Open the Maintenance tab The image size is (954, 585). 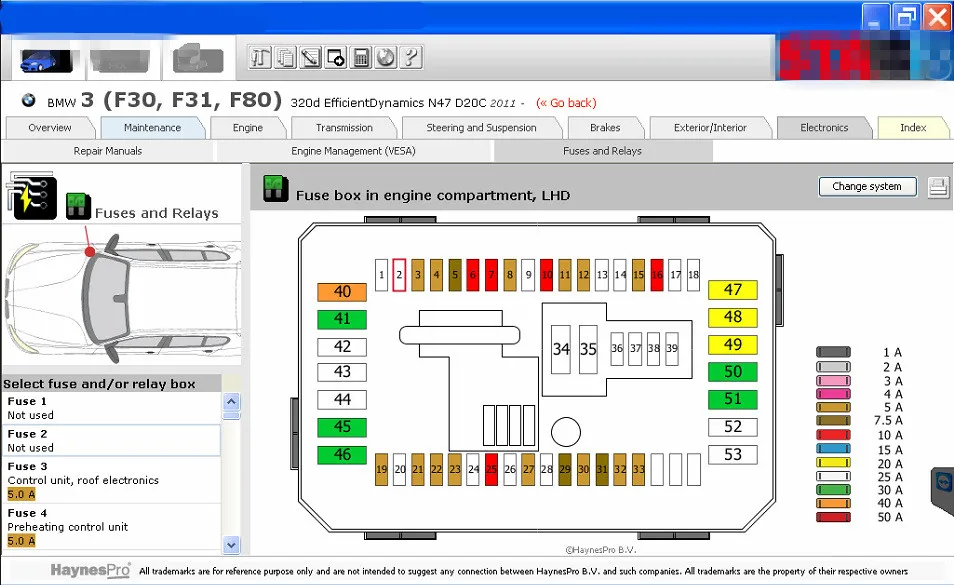click(152, 128)
